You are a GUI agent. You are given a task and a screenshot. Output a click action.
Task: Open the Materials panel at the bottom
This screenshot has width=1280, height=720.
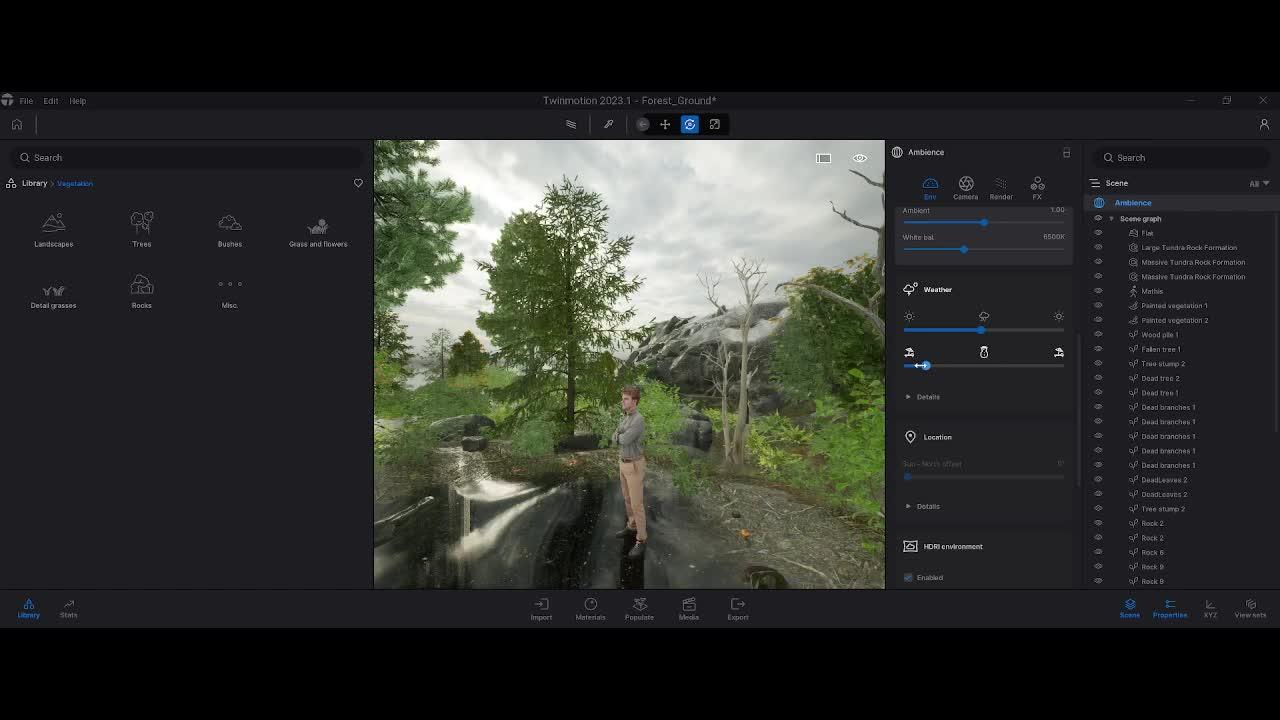click(590, 610)
